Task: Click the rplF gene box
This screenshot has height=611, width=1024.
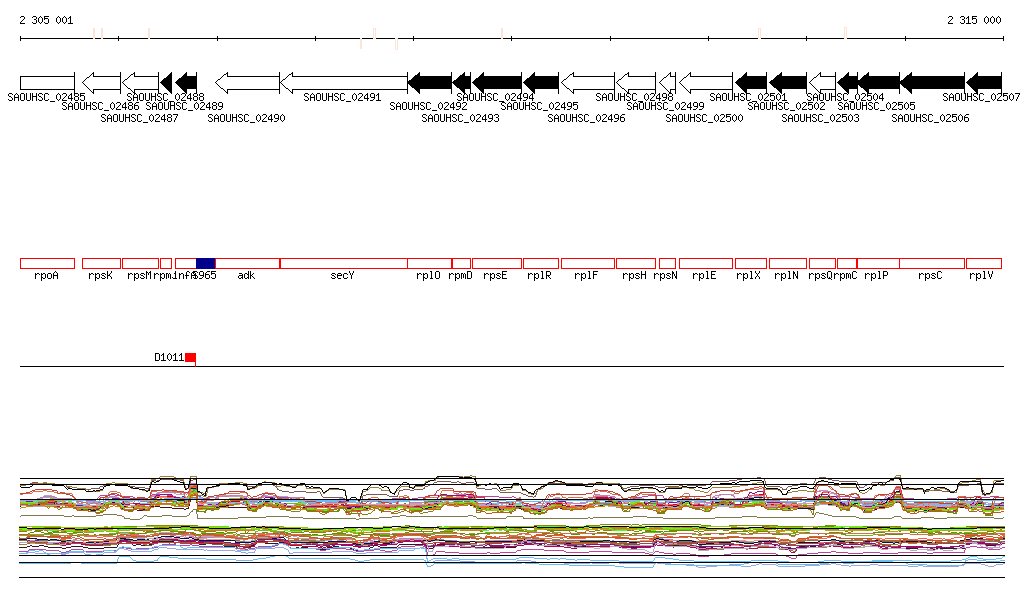Action: pyautogui.click(x=587, y=263)
